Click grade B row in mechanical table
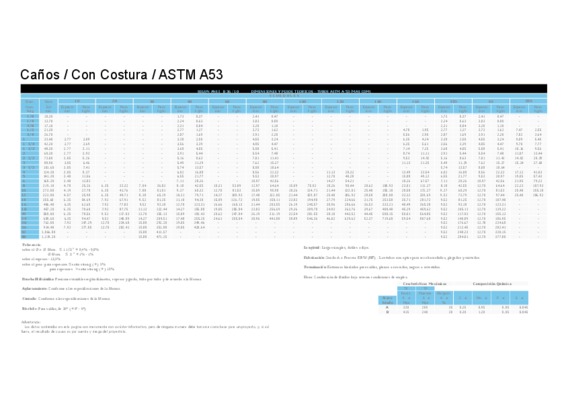The image size is (566, 400). click(x=453, y=312)
